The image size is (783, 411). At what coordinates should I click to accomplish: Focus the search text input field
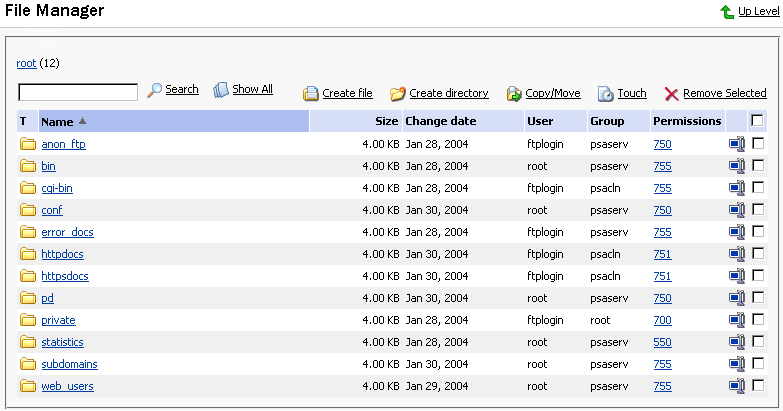click(78, 92)
